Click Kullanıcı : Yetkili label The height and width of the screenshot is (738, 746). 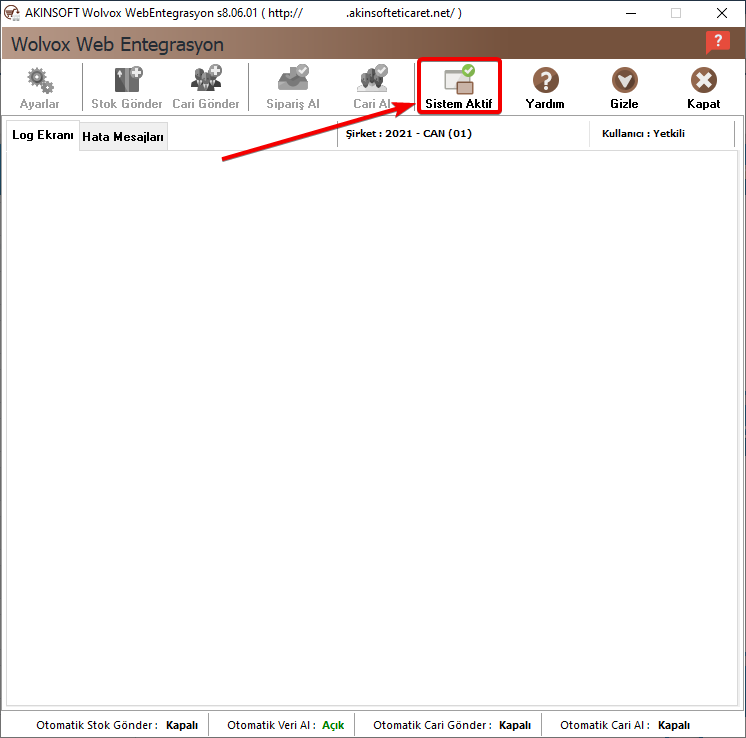pos(643,134)
